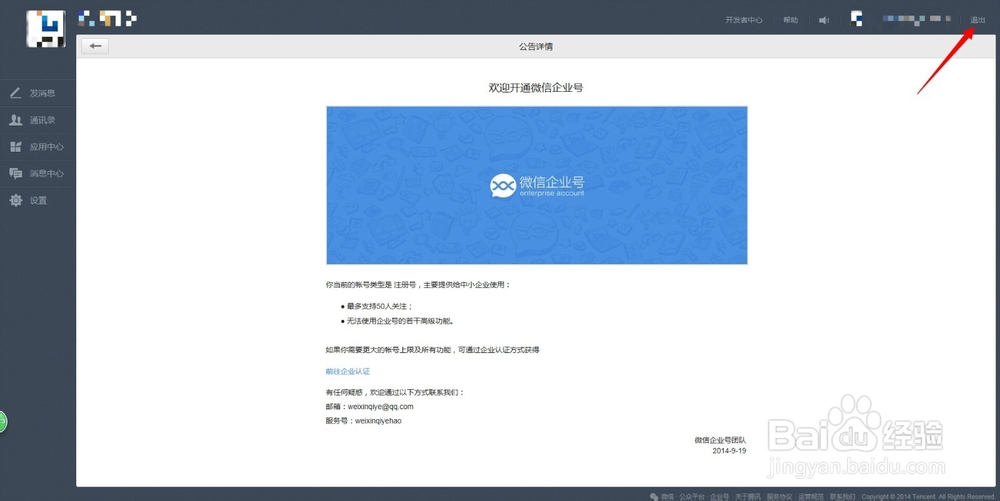Screen dimensions: 1000x501
Task: Click 欢迎开通微信企业号 title
Action: point(536,87)
